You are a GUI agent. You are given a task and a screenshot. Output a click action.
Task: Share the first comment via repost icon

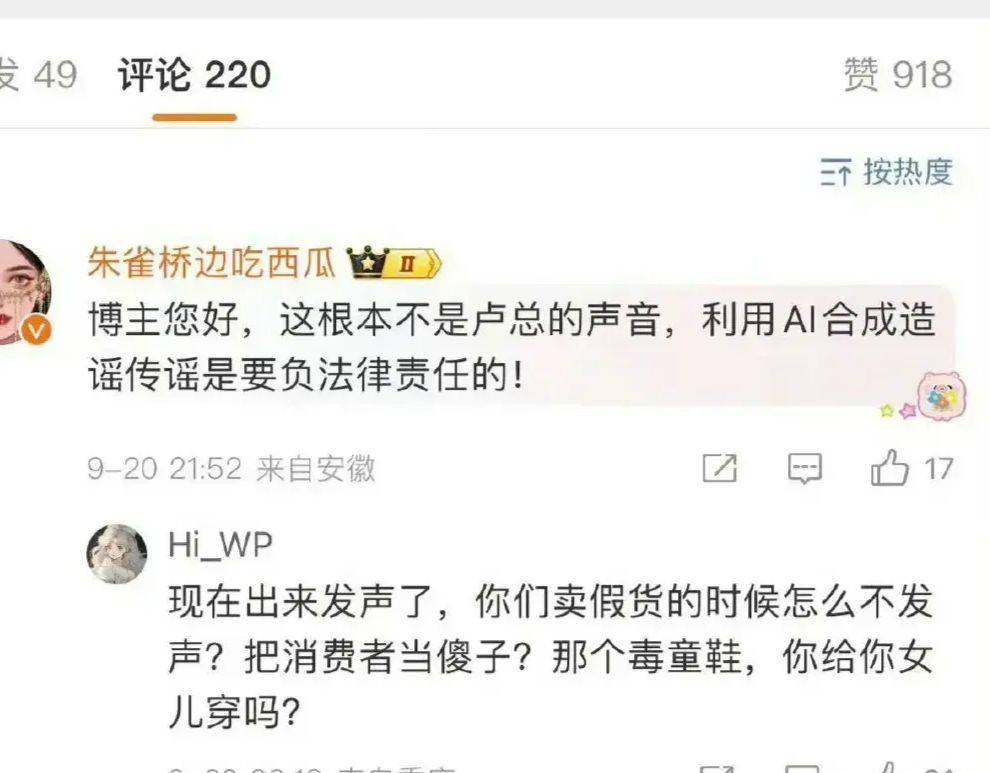click(720, 469)
